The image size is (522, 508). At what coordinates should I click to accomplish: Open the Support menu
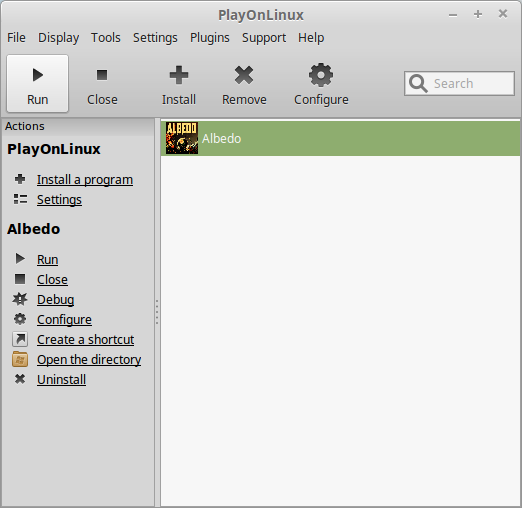pos(264,38)
